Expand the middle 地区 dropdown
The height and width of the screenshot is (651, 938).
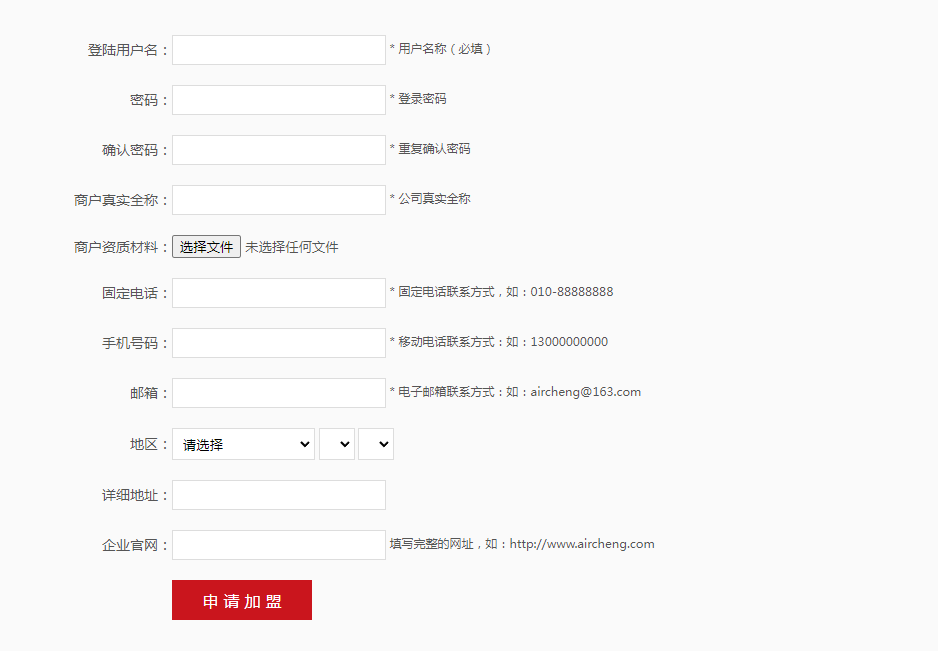337,445
